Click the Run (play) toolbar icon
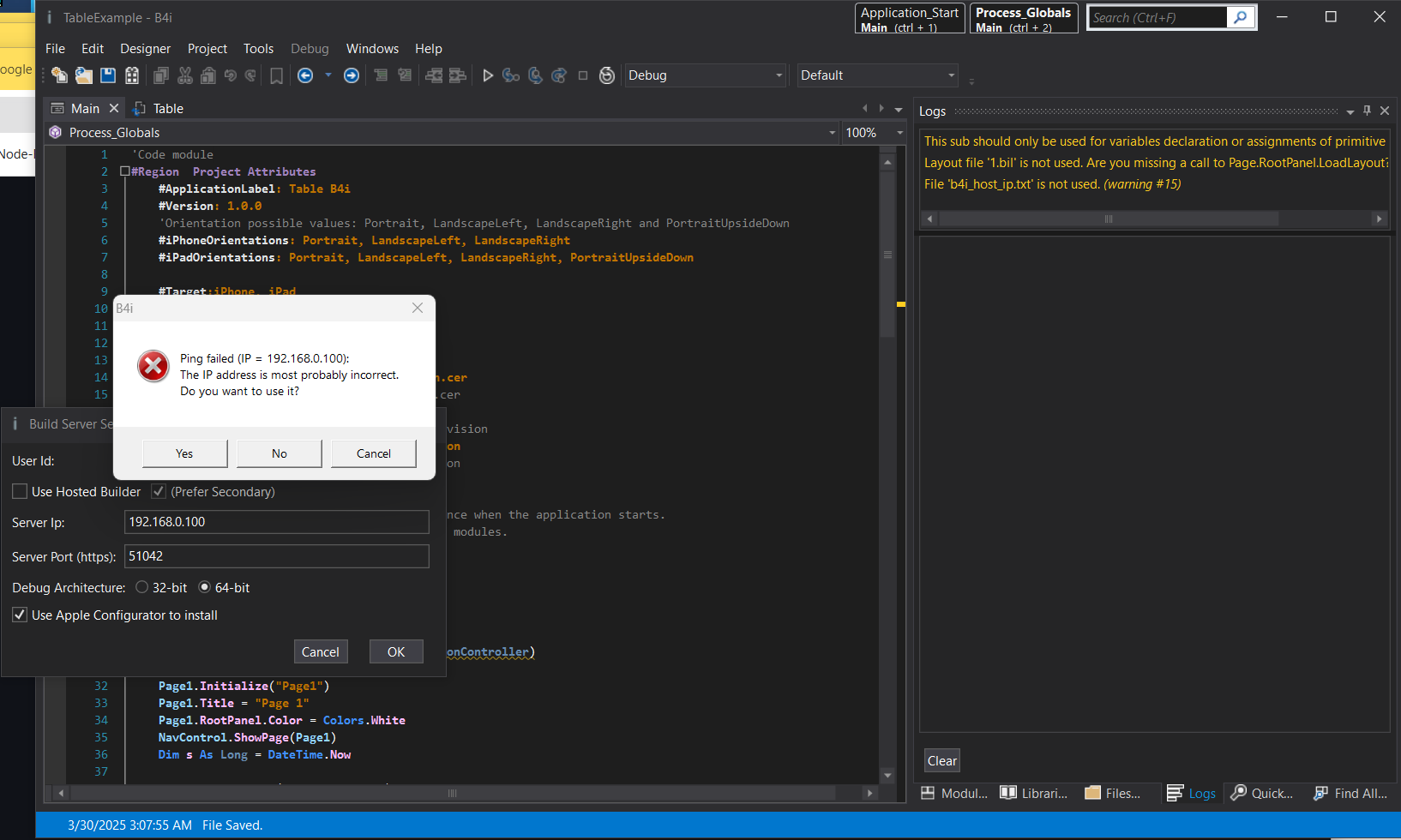 [488, 75]
